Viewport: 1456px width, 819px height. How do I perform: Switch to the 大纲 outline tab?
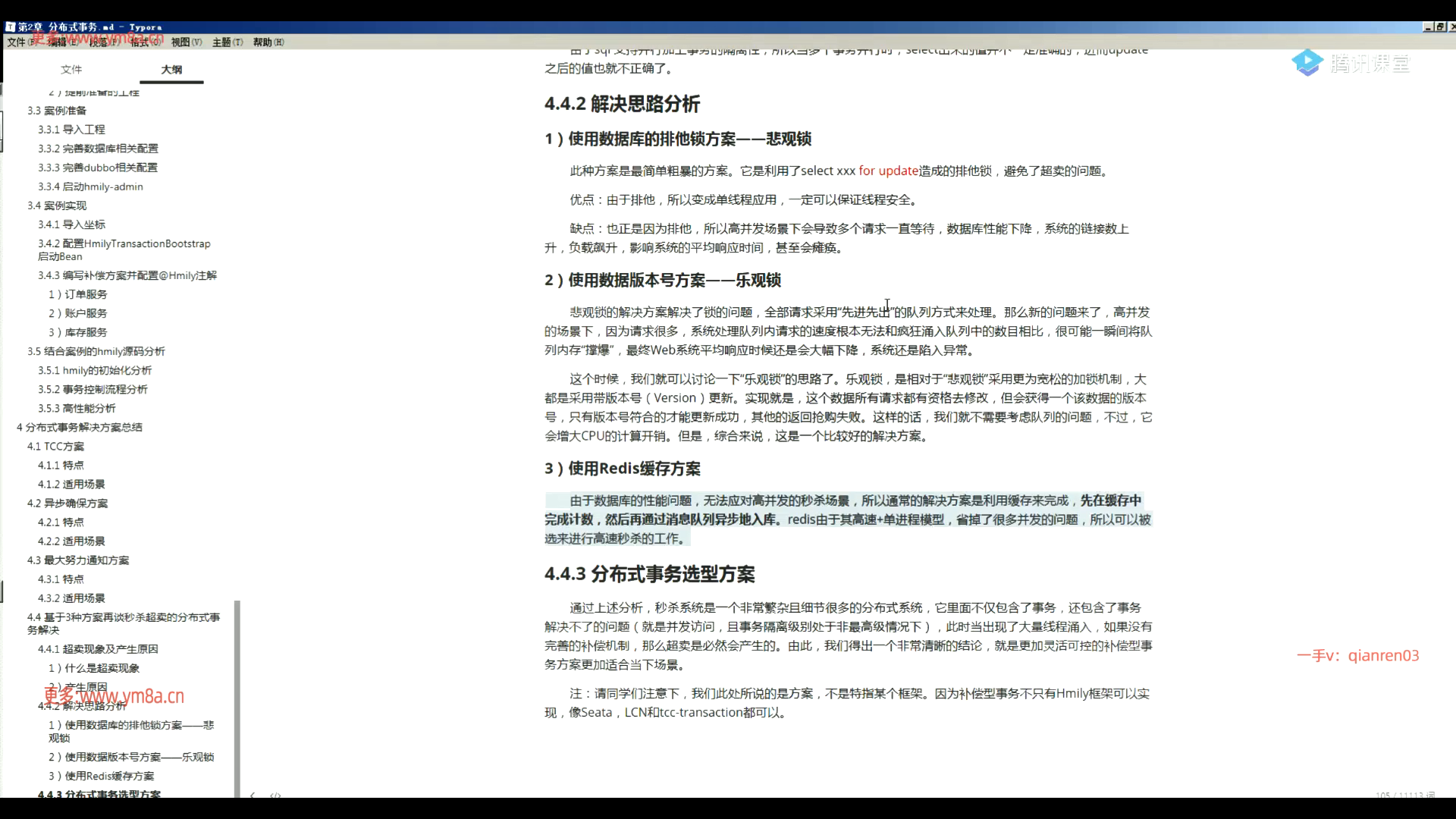pyautogui.click(x=171, y=69)
